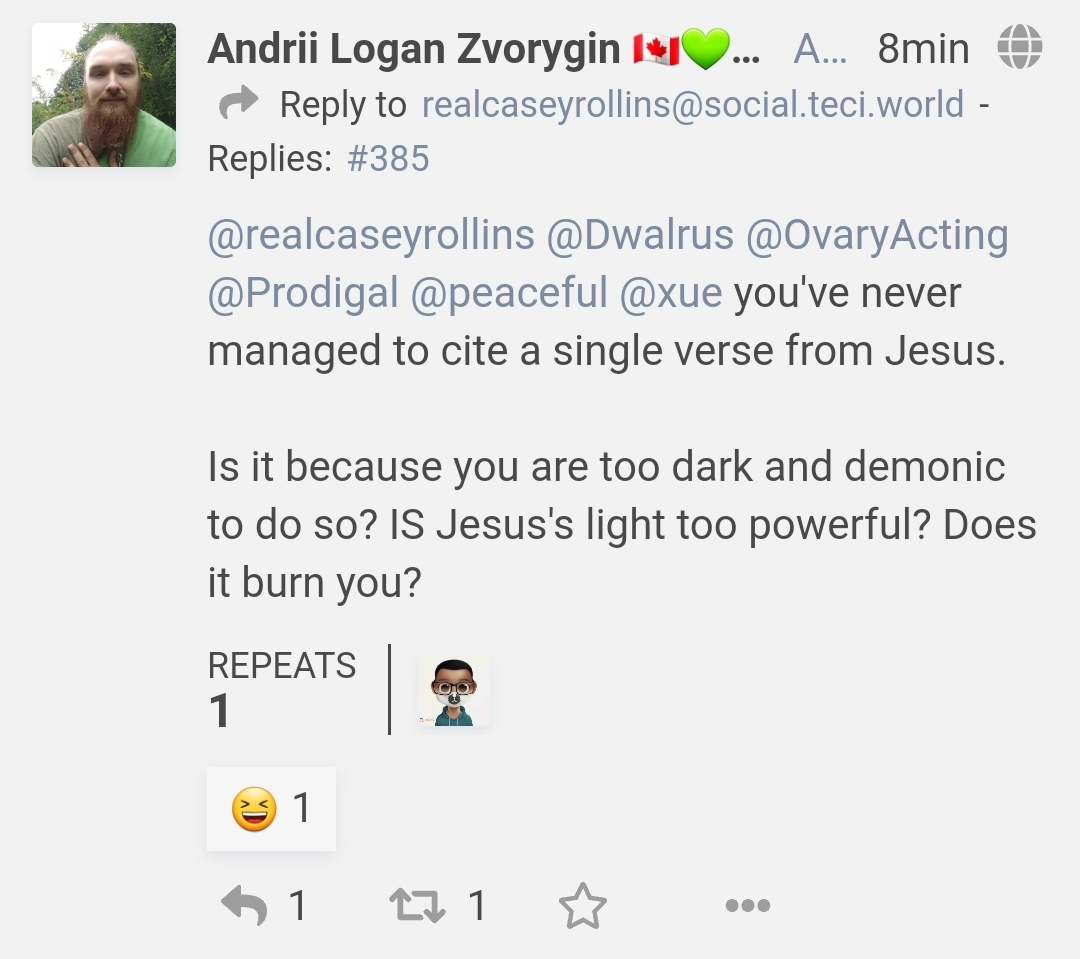
Task: Click the reply arrow icon at bottom
Action: (x=244, y=907)
